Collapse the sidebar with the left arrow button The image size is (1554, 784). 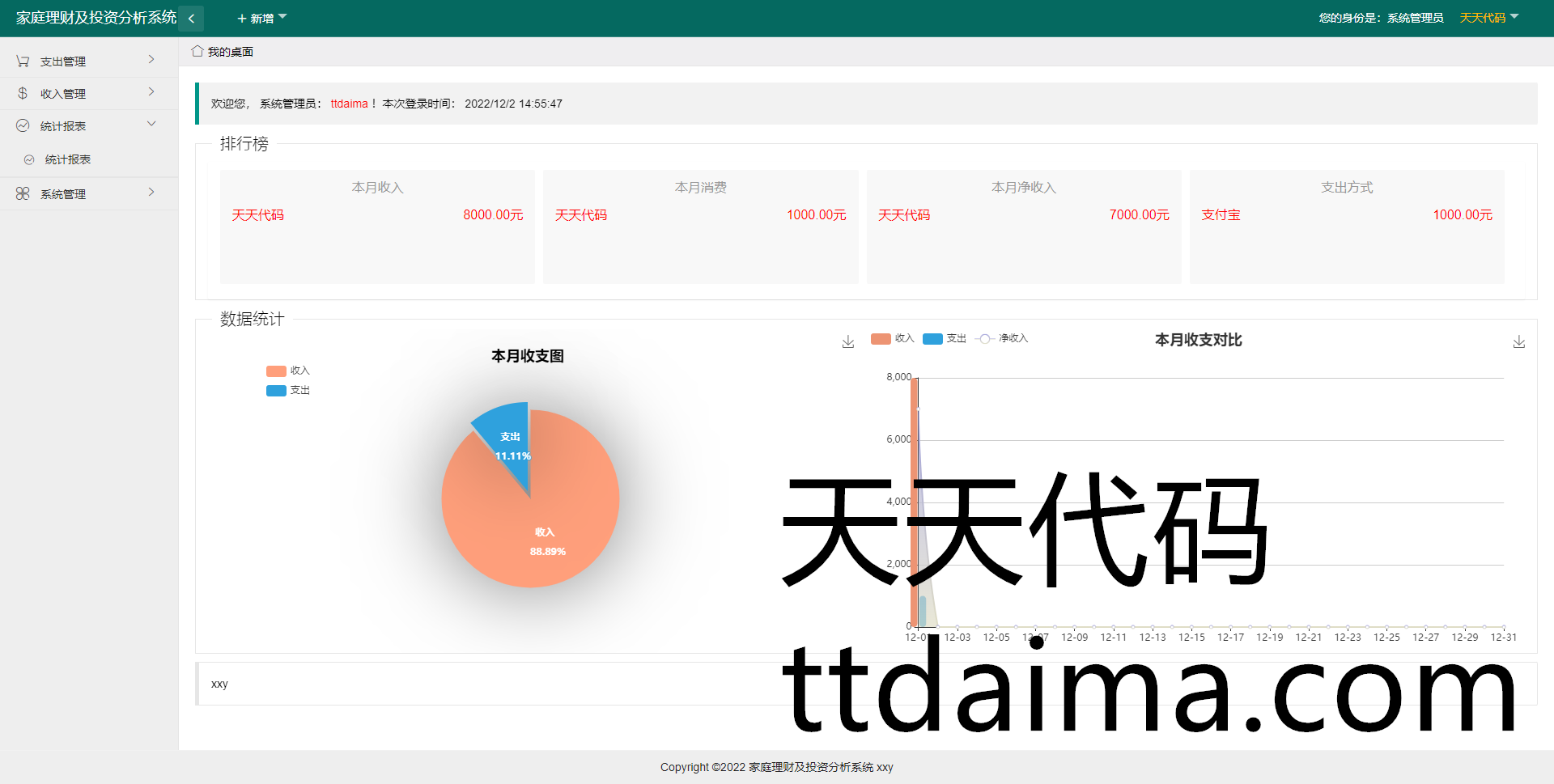(191, 18)
